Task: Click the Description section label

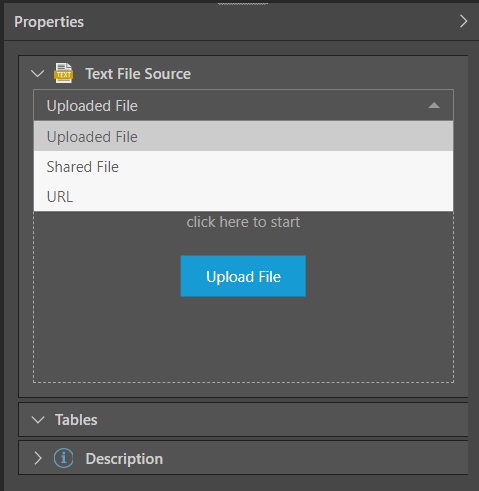Action: pos(124,459)
